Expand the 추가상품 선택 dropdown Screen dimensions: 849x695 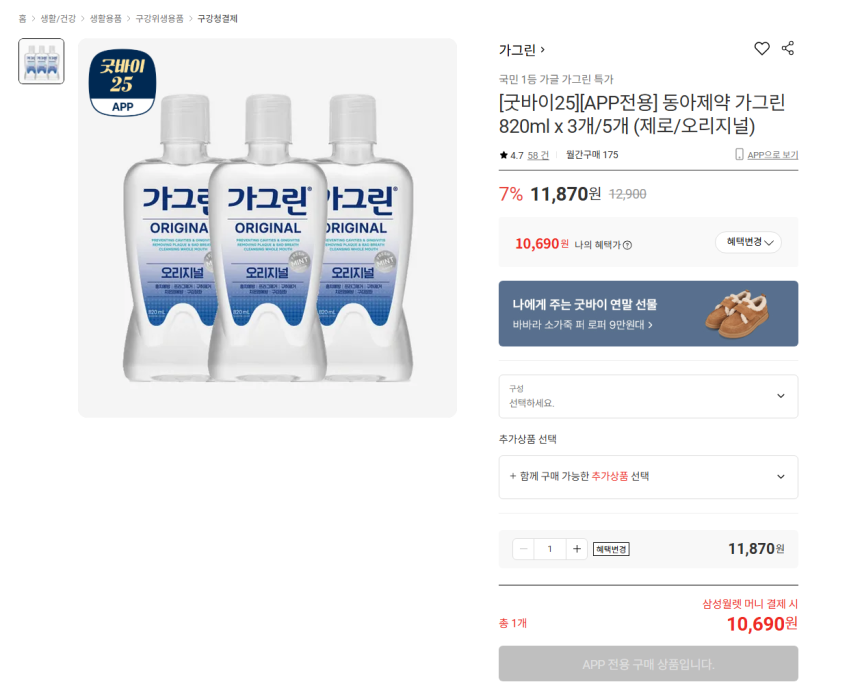[648, 477]
